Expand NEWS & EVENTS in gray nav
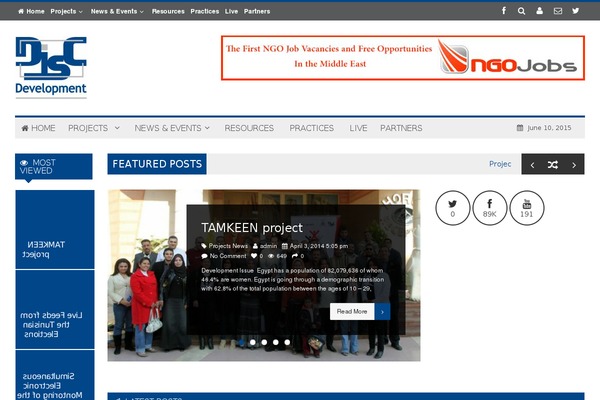This screenshot has width=600, height=400. point(172,128)
